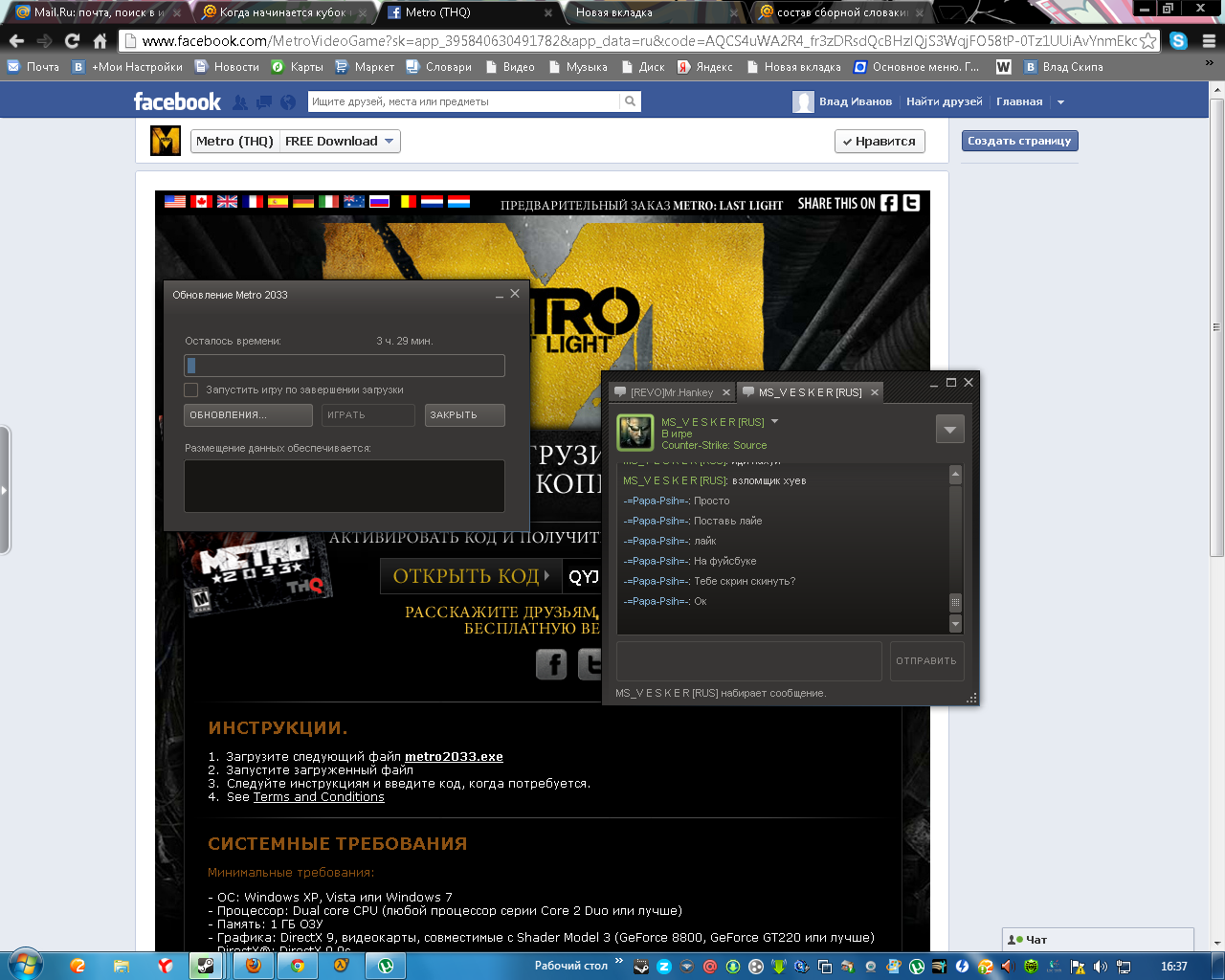Click the uTorrent icon in system tray
Image resolution: width=1225 pixels, height=980 pixels.
(916, 967)
